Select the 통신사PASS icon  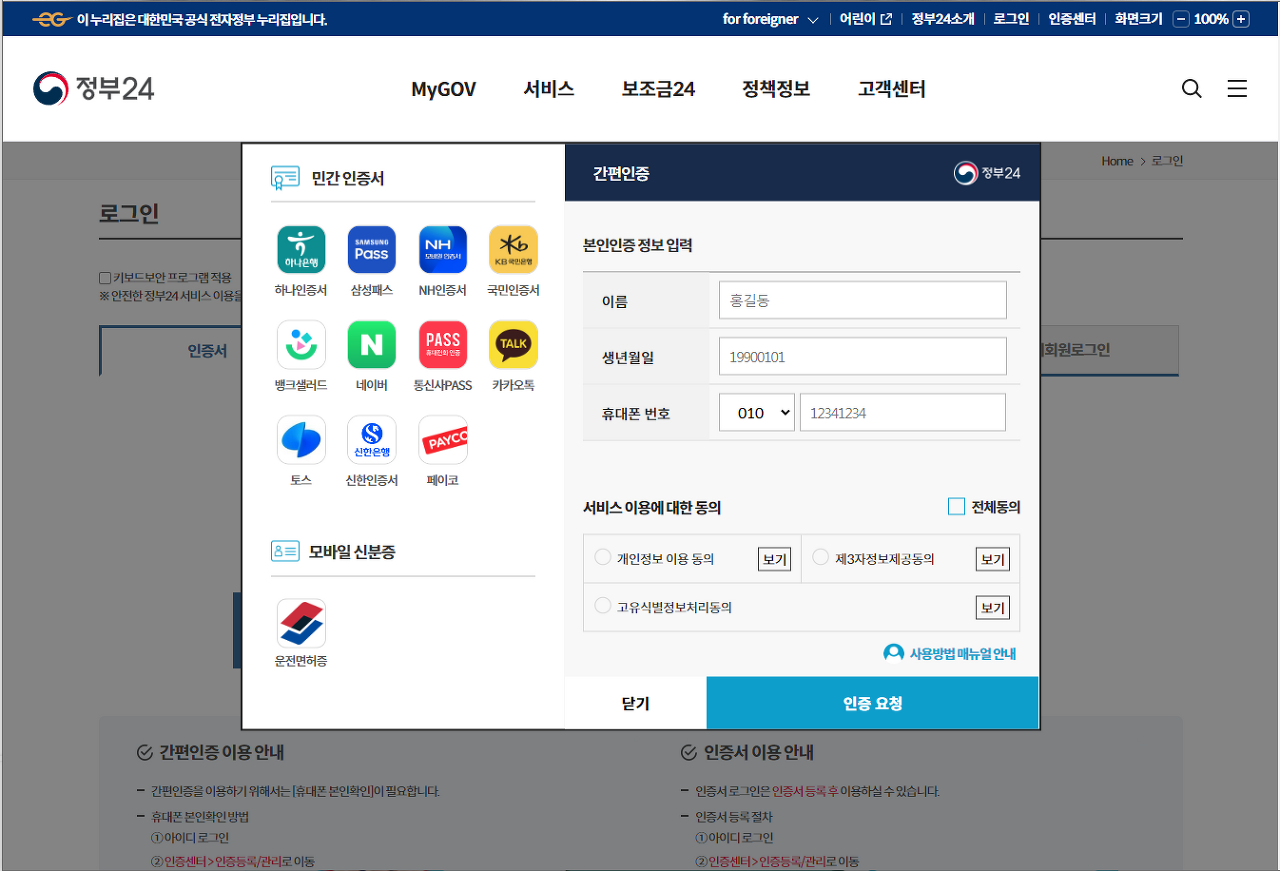point(443,344)
